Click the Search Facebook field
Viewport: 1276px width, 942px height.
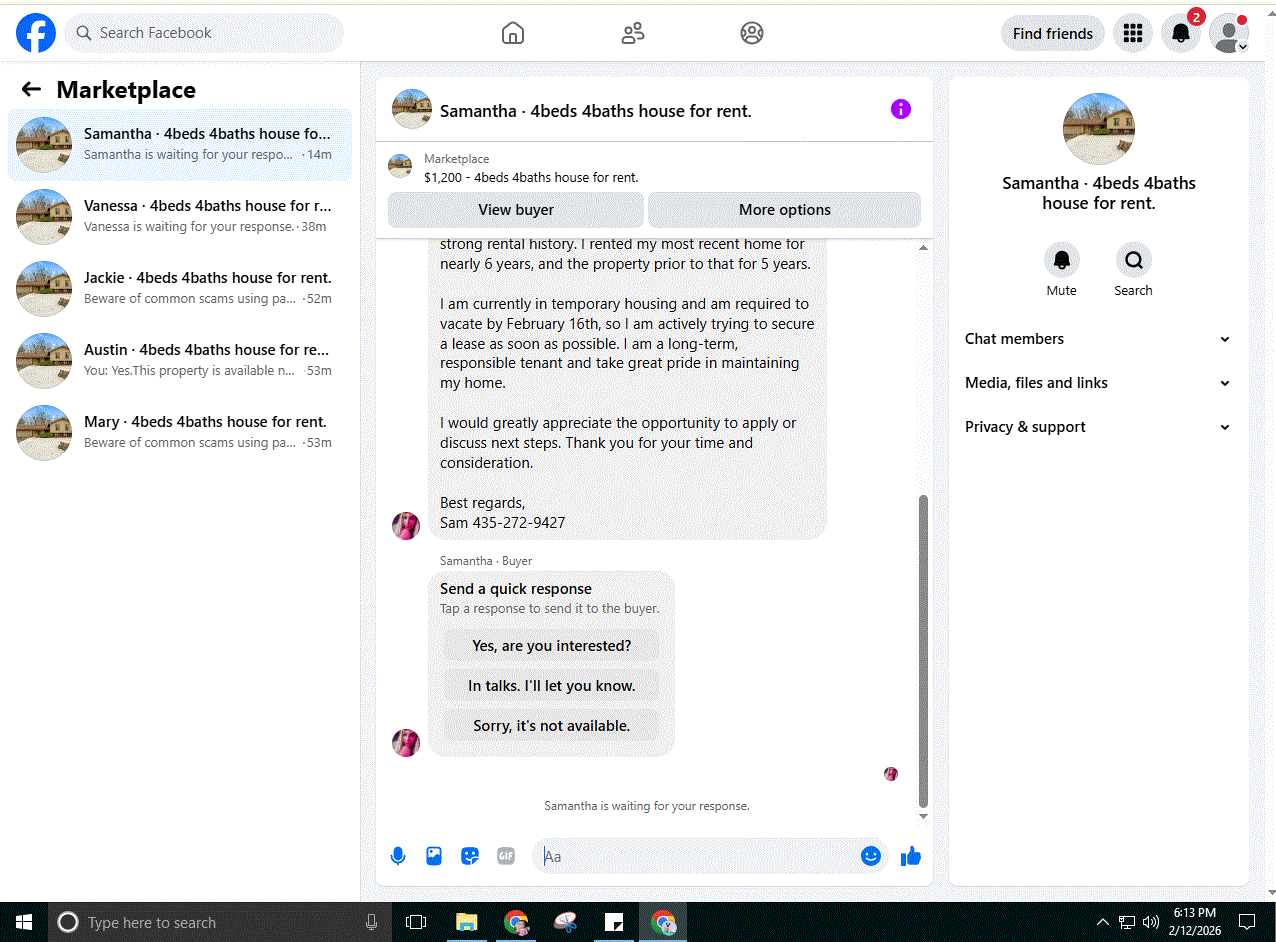[204, 33]
